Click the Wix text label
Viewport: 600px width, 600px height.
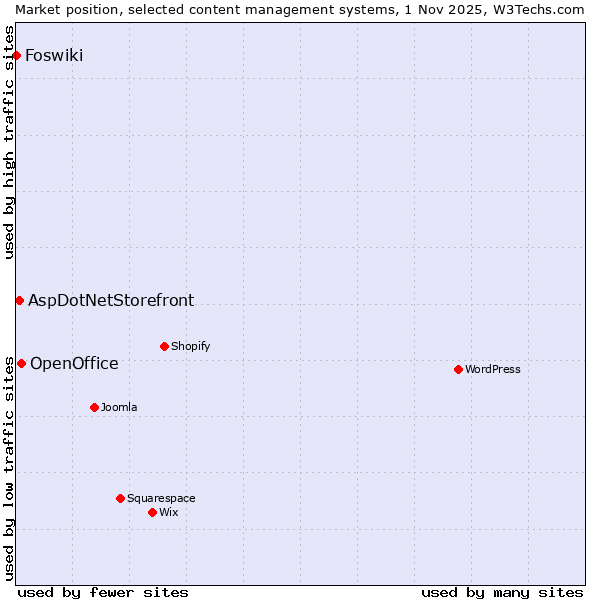point(168,512)
